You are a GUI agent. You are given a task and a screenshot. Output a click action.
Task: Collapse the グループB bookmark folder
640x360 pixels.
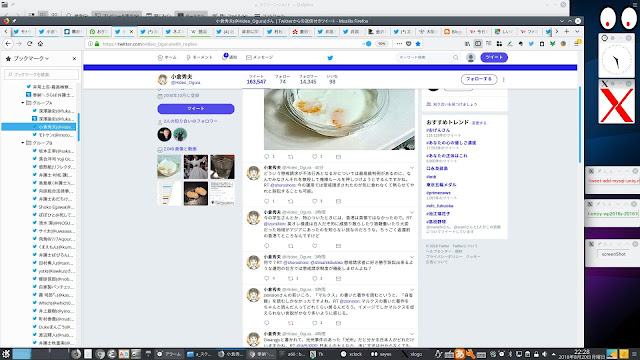[22, 143]
